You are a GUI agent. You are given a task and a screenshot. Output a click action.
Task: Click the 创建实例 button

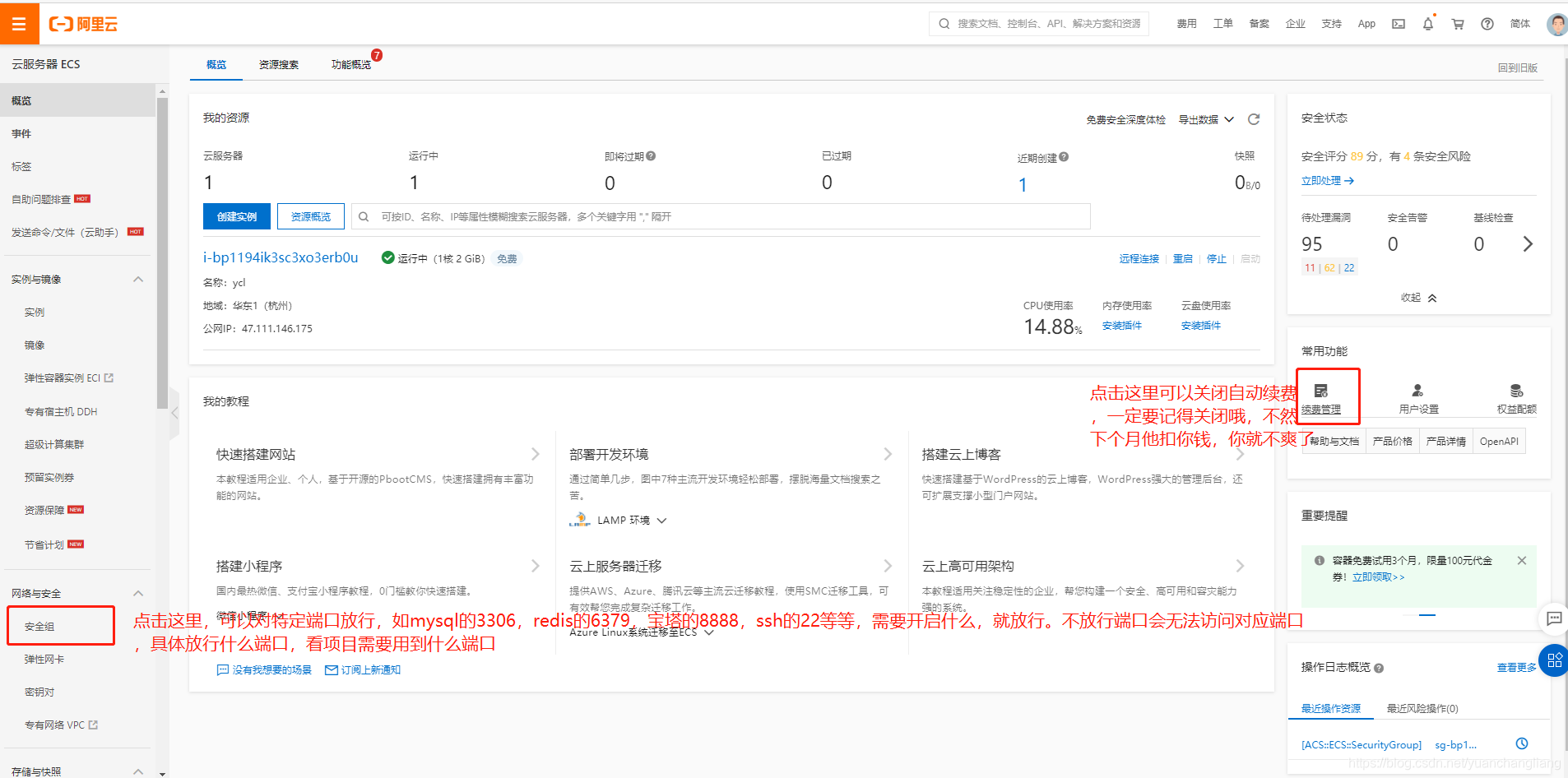click(236, 215)
